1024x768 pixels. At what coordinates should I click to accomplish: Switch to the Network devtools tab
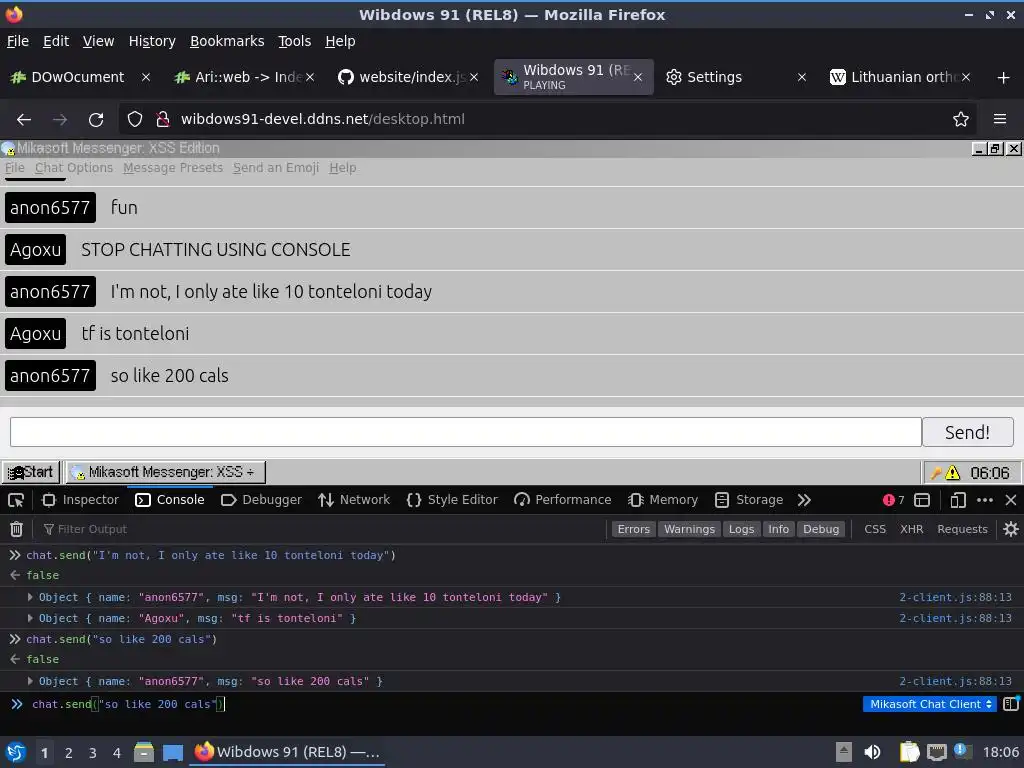coord(354,500)
